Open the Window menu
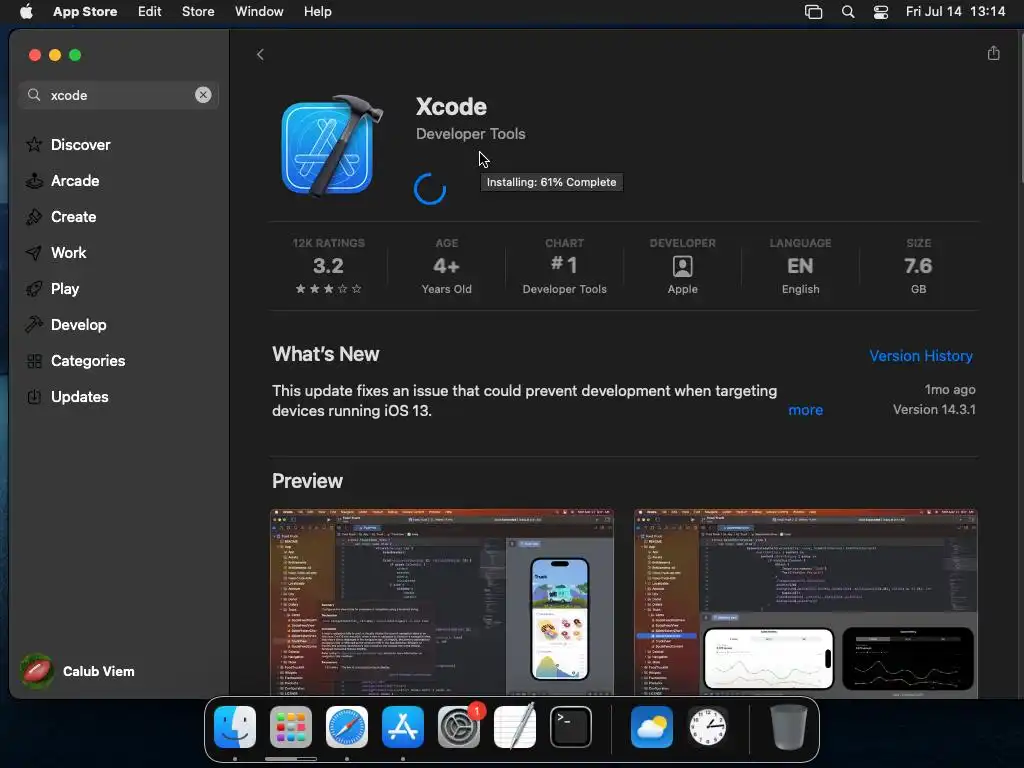The width and height of the screenshot is (1024, 768). [259, 12]
